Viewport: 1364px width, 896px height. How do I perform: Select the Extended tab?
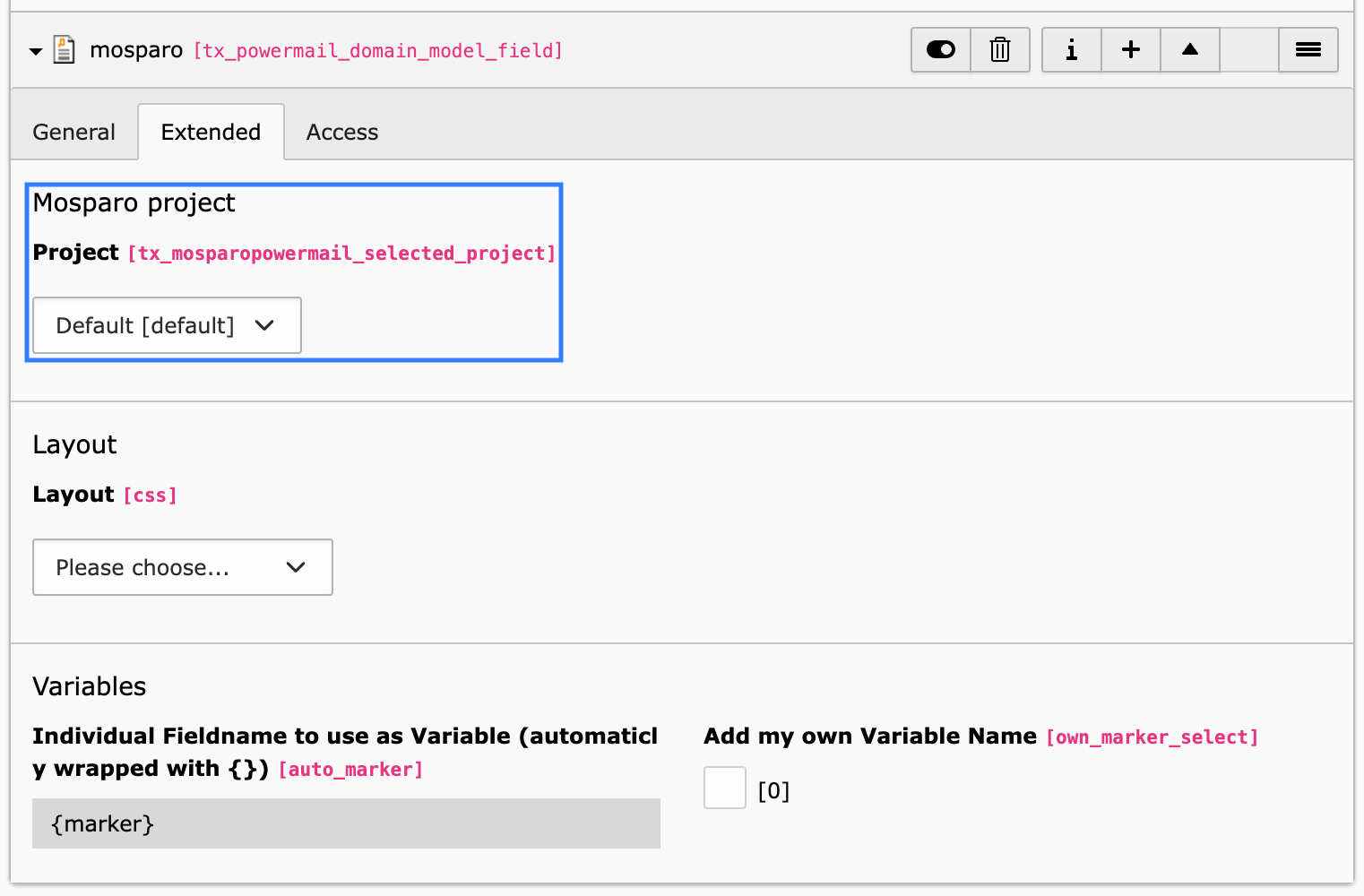[x=211, y=132]
